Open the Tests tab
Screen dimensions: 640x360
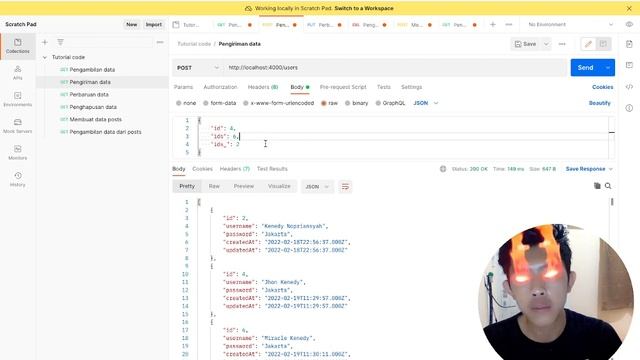[384, 87]
